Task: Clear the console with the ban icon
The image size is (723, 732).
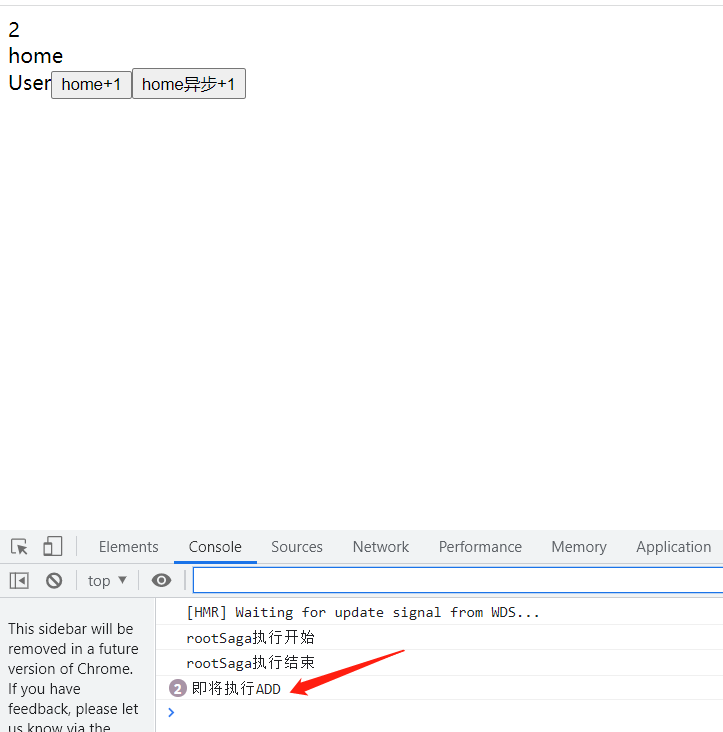Action: (x=54, y=581)
